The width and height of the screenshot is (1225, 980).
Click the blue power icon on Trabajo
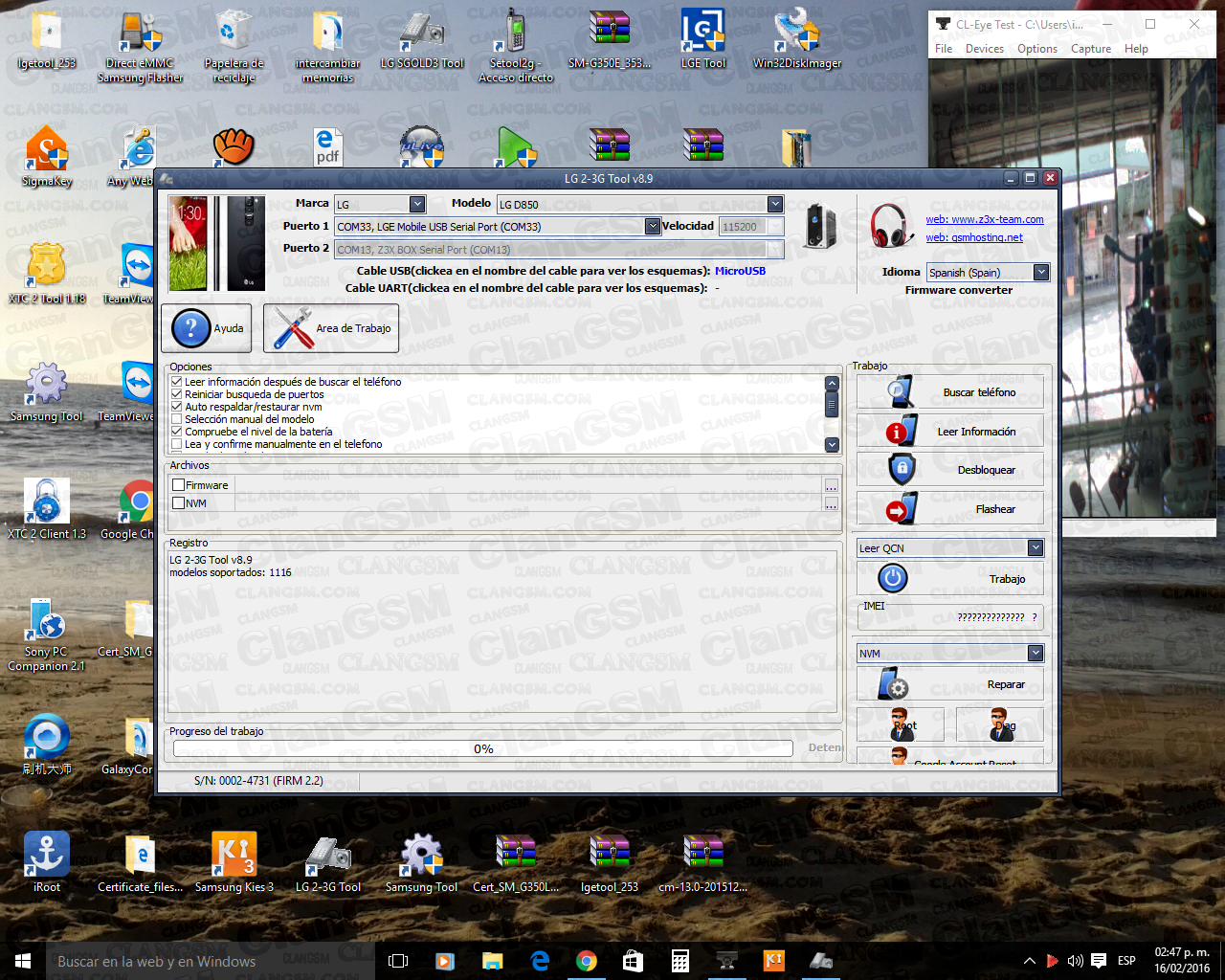(893, 578)
